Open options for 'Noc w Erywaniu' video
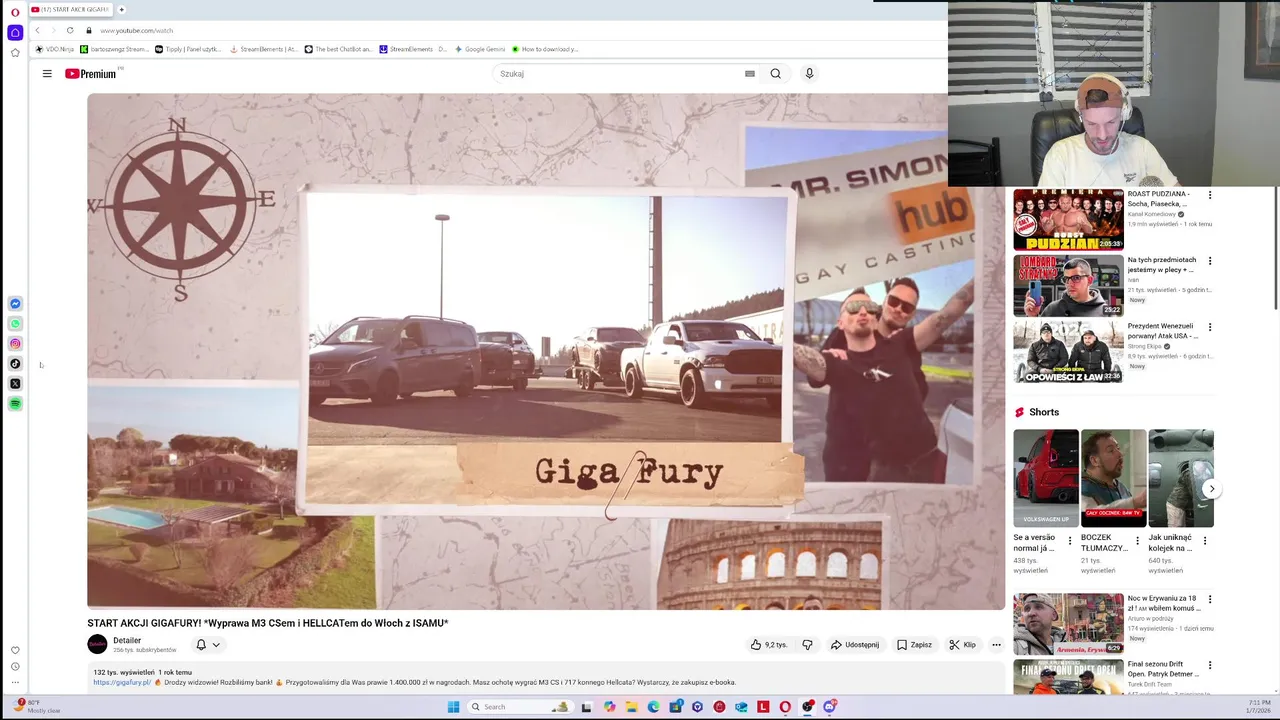Image resolution: width=1280 pixels, height=720 pixels. click(1210, 599)
